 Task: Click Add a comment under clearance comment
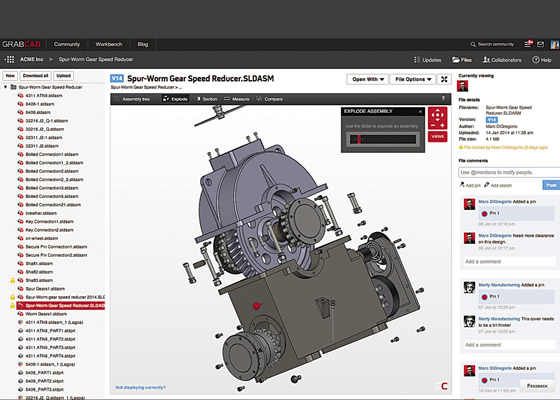click(510, 262)
